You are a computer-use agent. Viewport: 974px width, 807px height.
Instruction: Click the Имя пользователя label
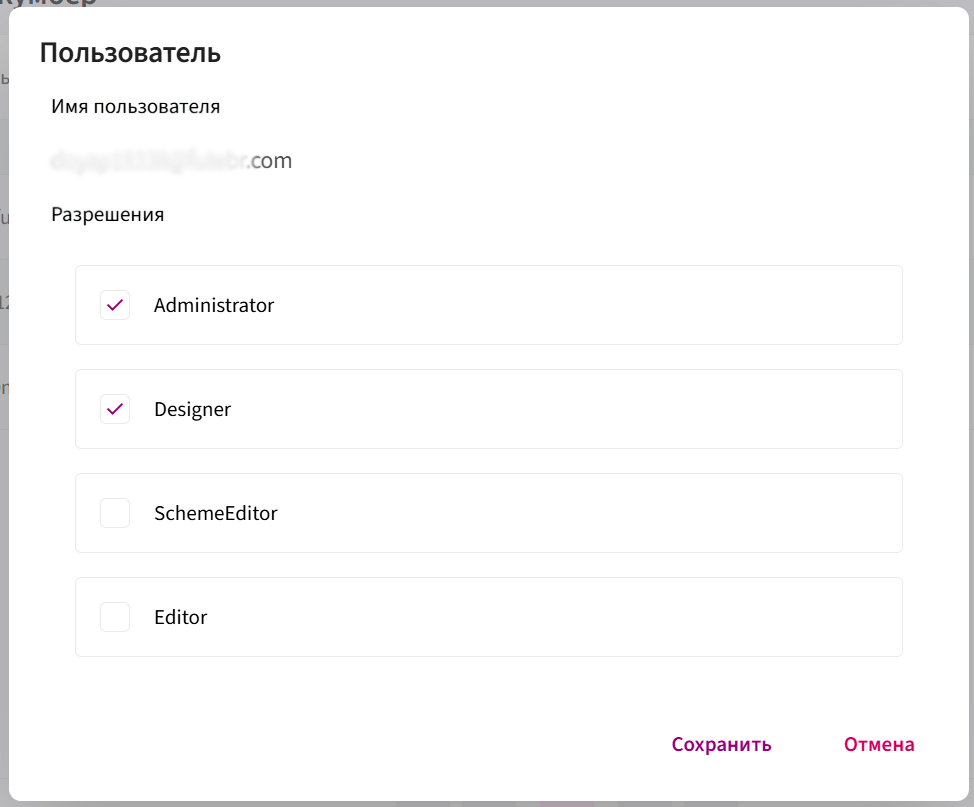coord(135,107)
